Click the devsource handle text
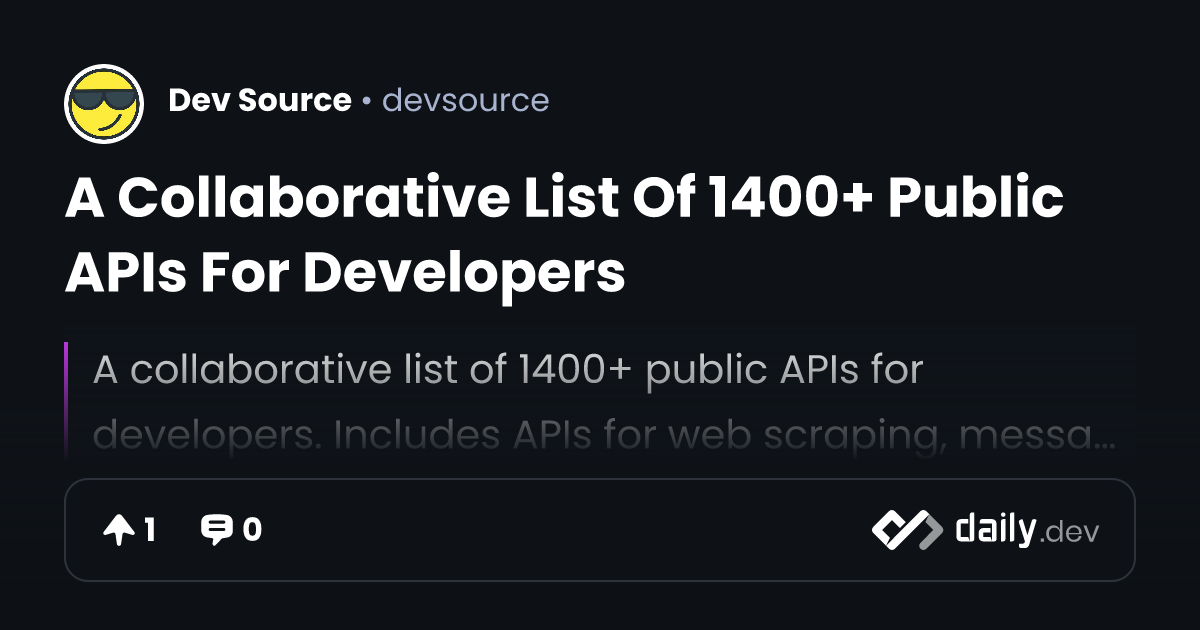1200x630 pixels. pos(466,101)
